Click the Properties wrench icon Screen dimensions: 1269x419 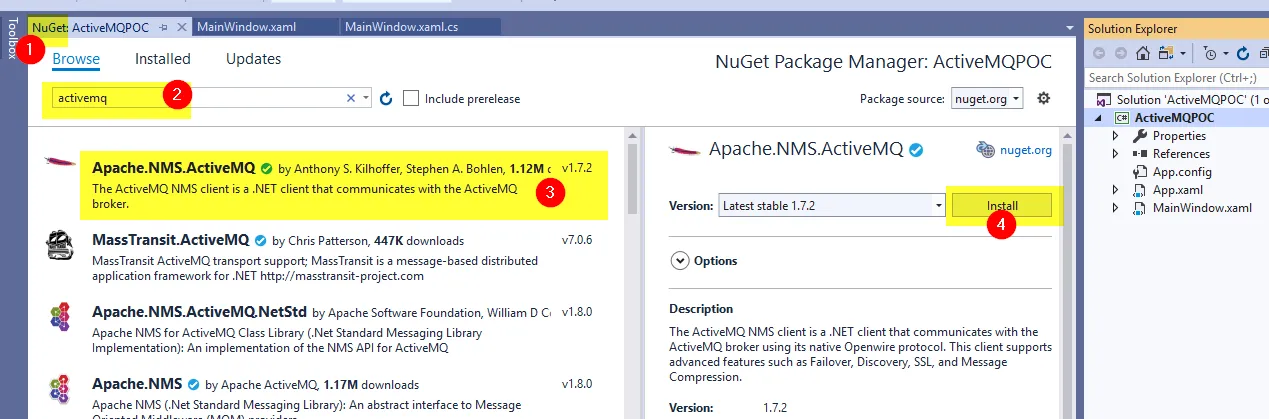tap(1139, 136)
